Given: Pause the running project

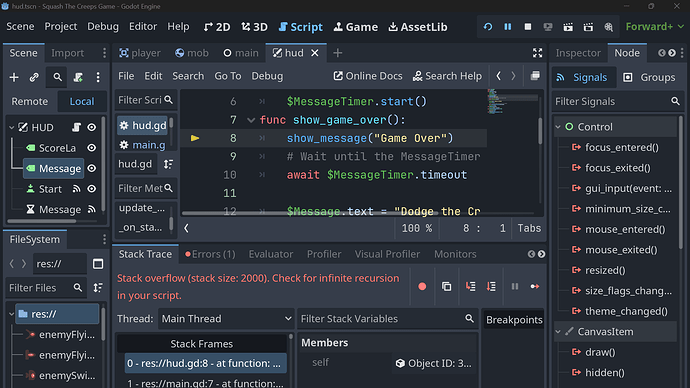Looking at the screenshot, I should 507,27.
